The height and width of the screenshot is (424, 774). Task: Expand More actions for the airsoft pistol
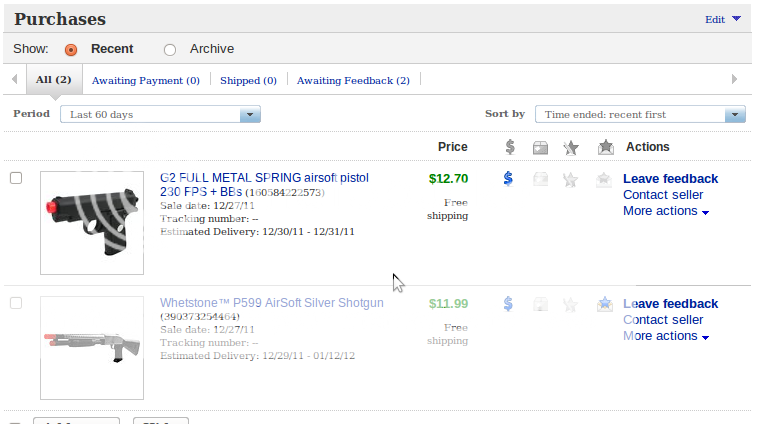pyautogui.click(x=666, y=211)
